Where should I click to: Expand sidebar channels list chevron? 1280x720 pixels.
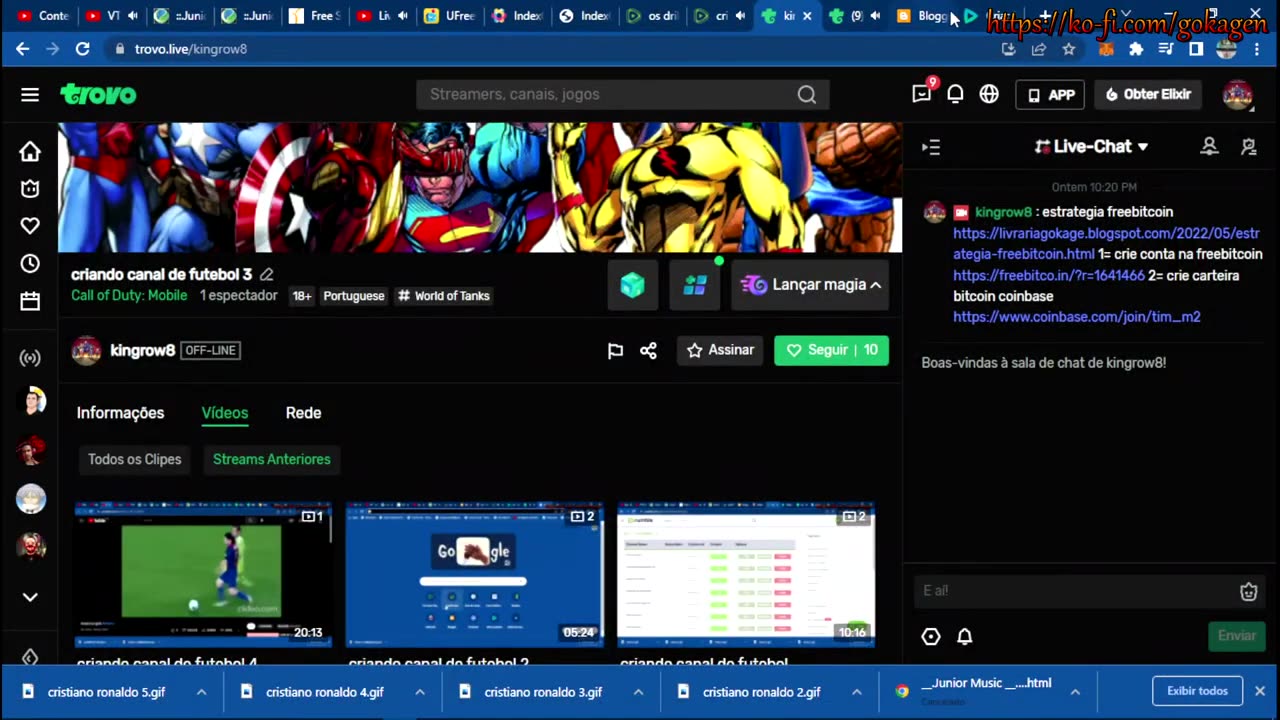(x=30, y=597)
